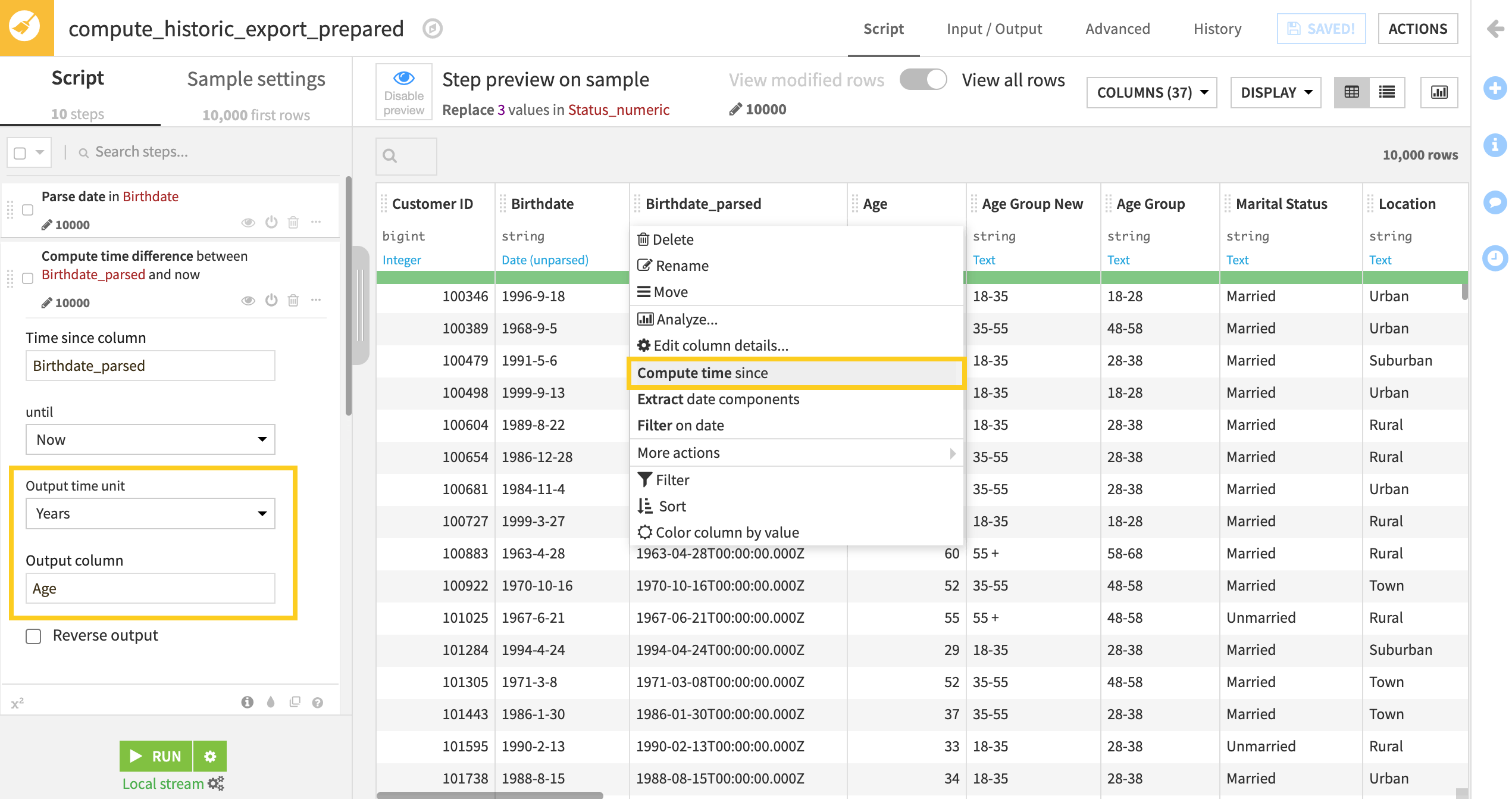The image size is (1512, 799).
Task: Switch to list view of columns
Action: click(1387, 92)
